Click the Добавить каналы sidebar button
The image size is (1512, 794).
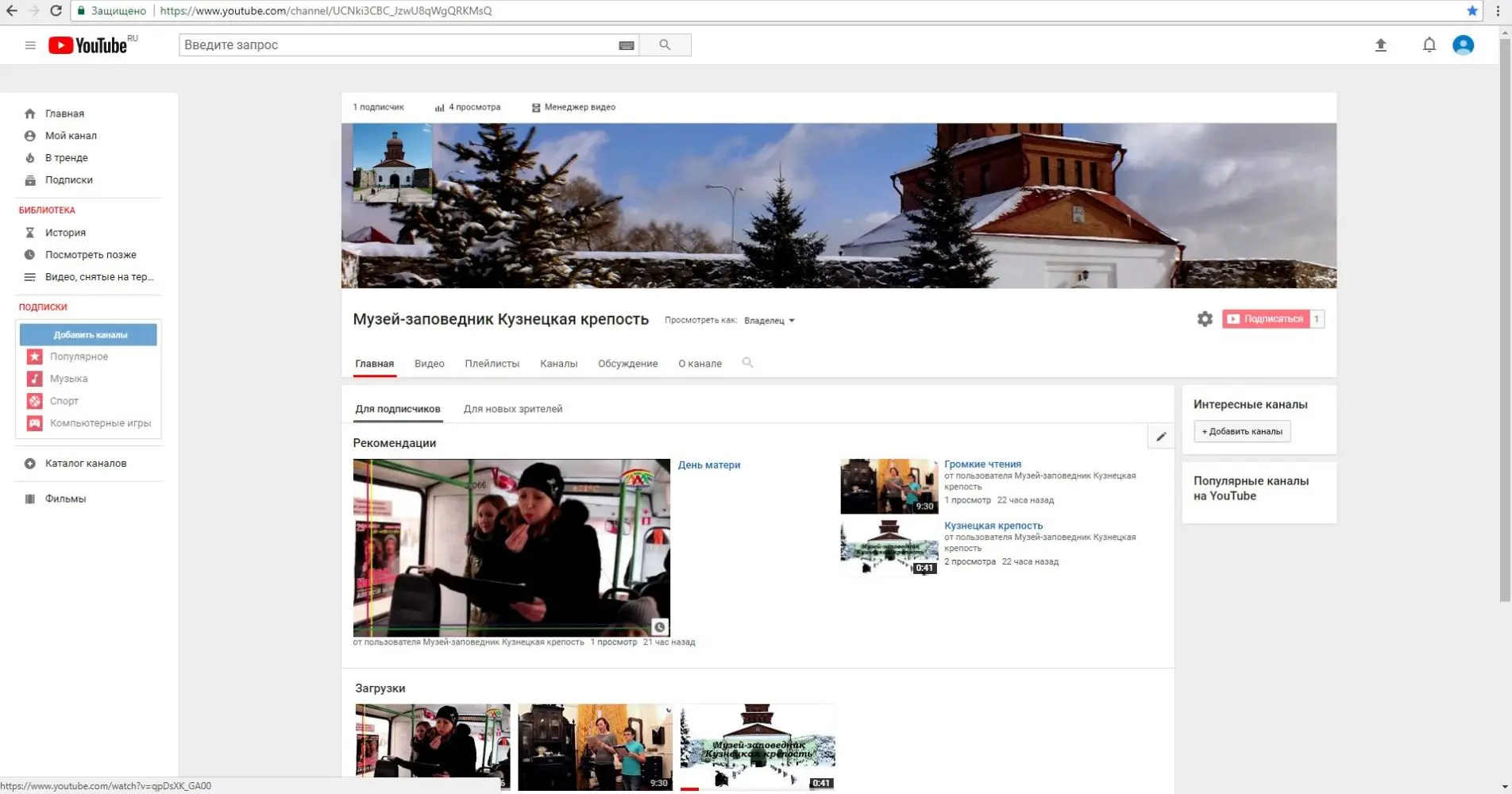click(89, 335)
